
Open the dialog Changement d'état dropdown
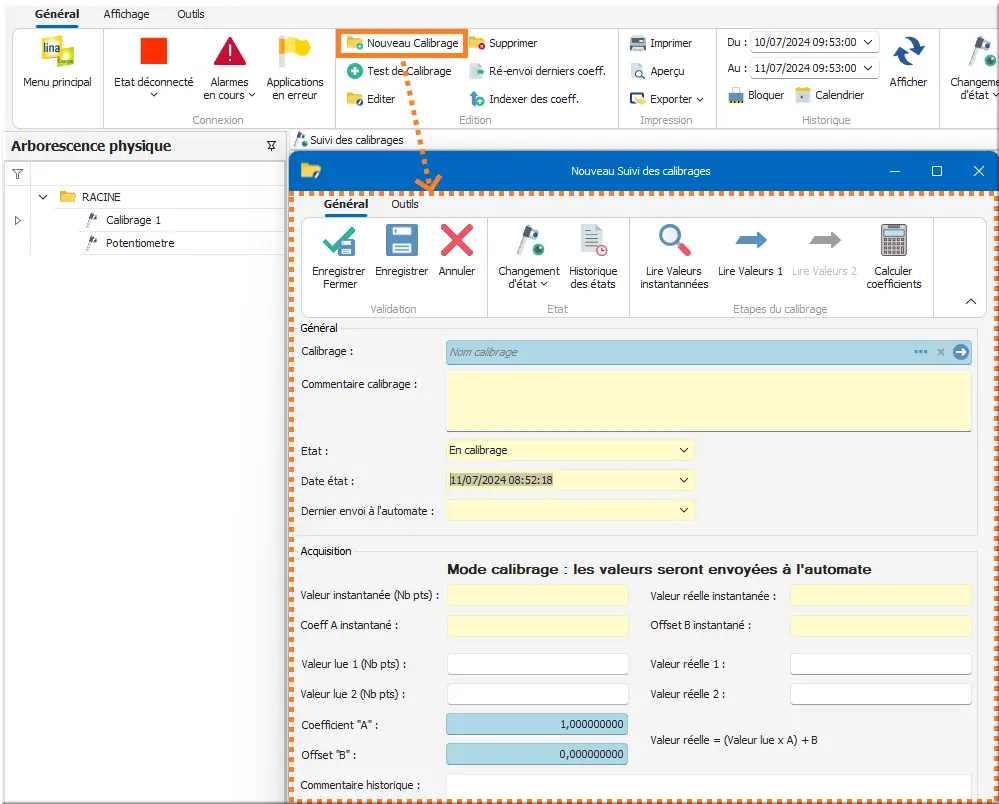tap(529, 257)
